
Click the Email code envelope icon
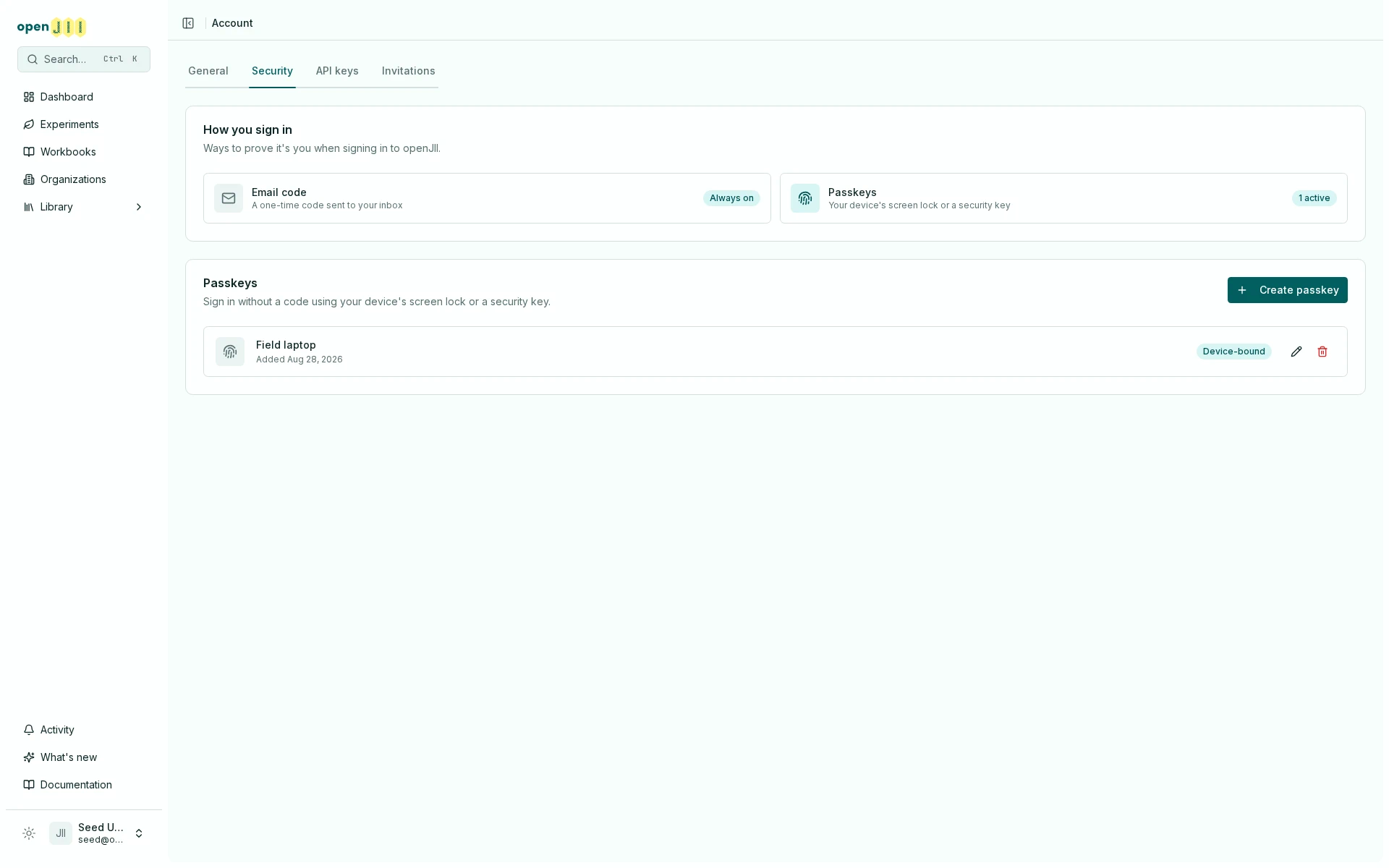[229, 198]
